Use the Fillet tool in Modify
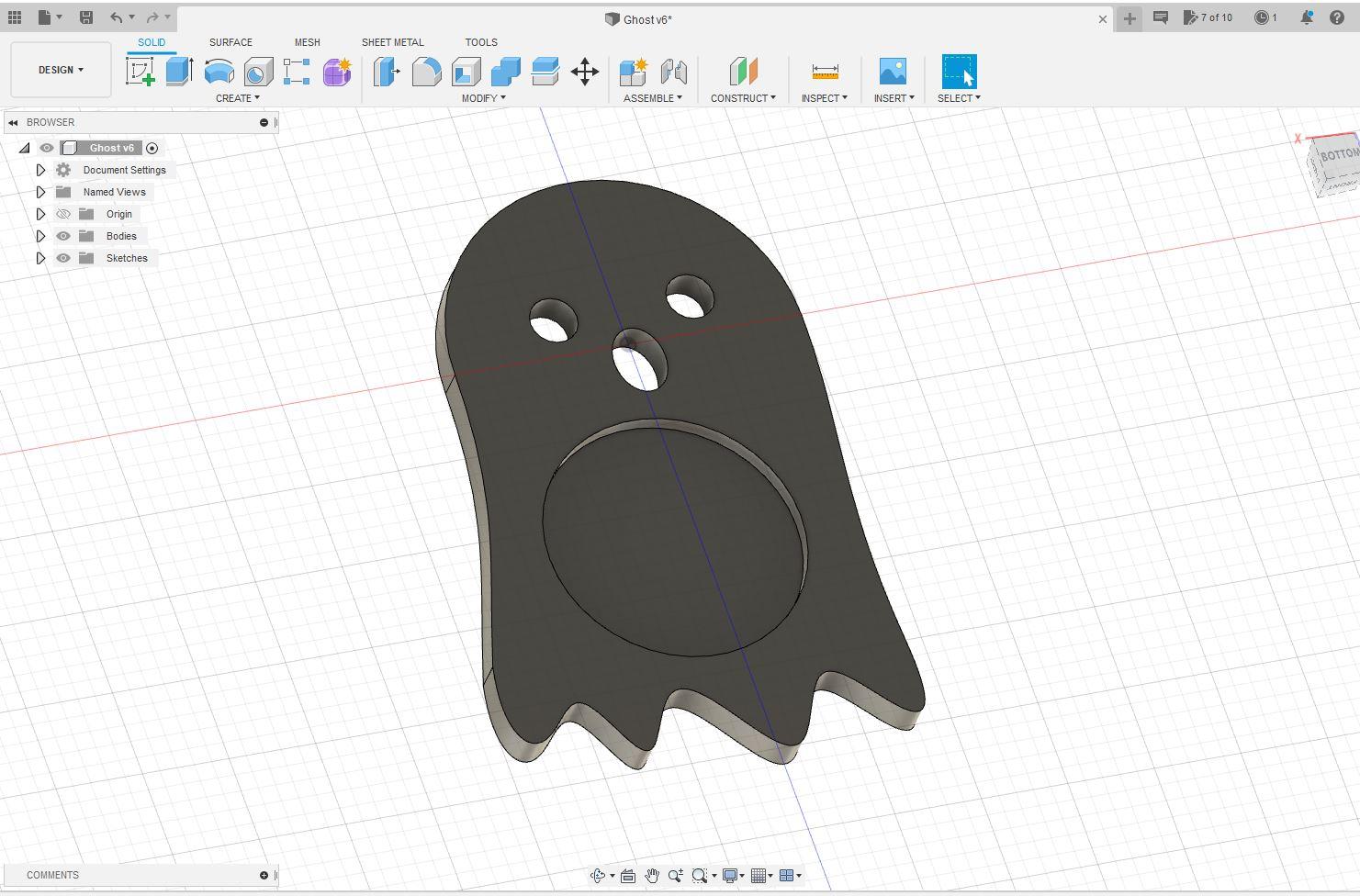This screenshot has height=896, width=1360. [x=426, y=72]
